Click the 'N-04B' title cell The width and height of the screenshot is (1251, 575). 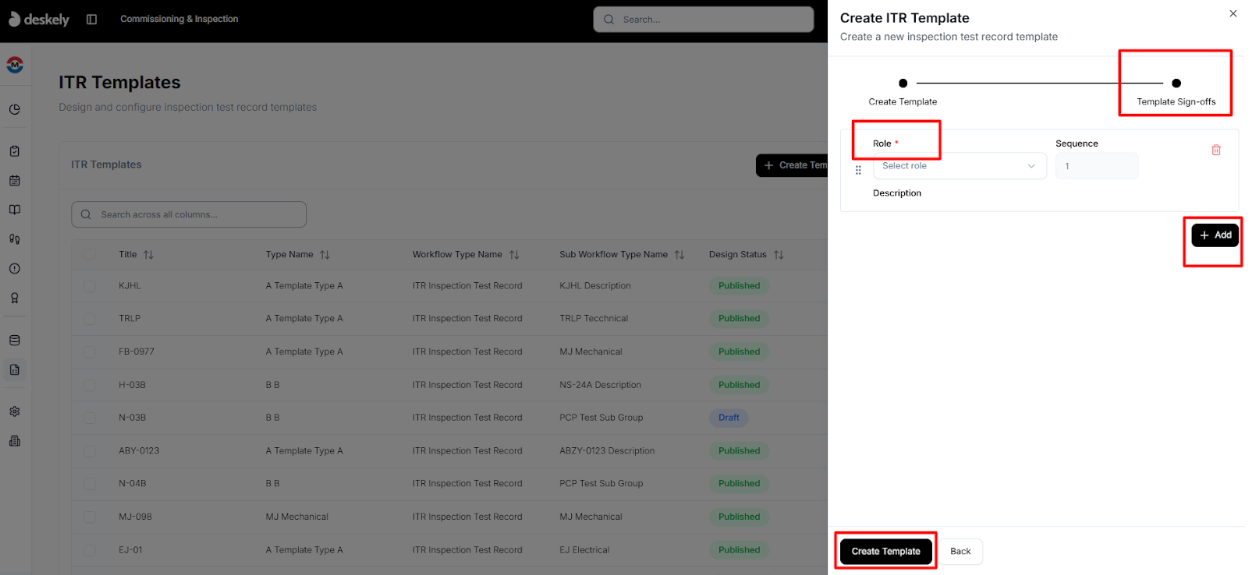[132, 484]
